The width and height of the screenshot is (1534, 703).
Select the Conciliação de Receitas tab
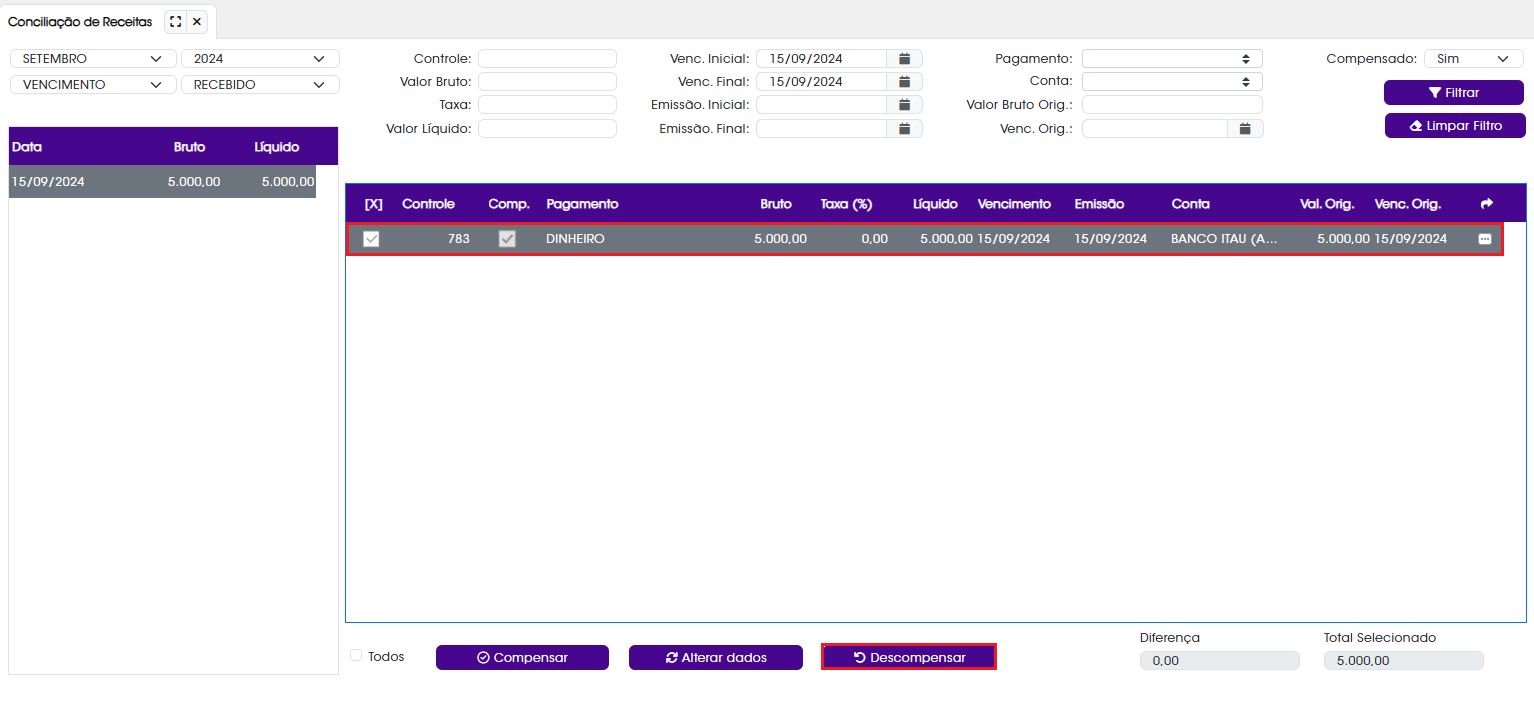point(80,21)
